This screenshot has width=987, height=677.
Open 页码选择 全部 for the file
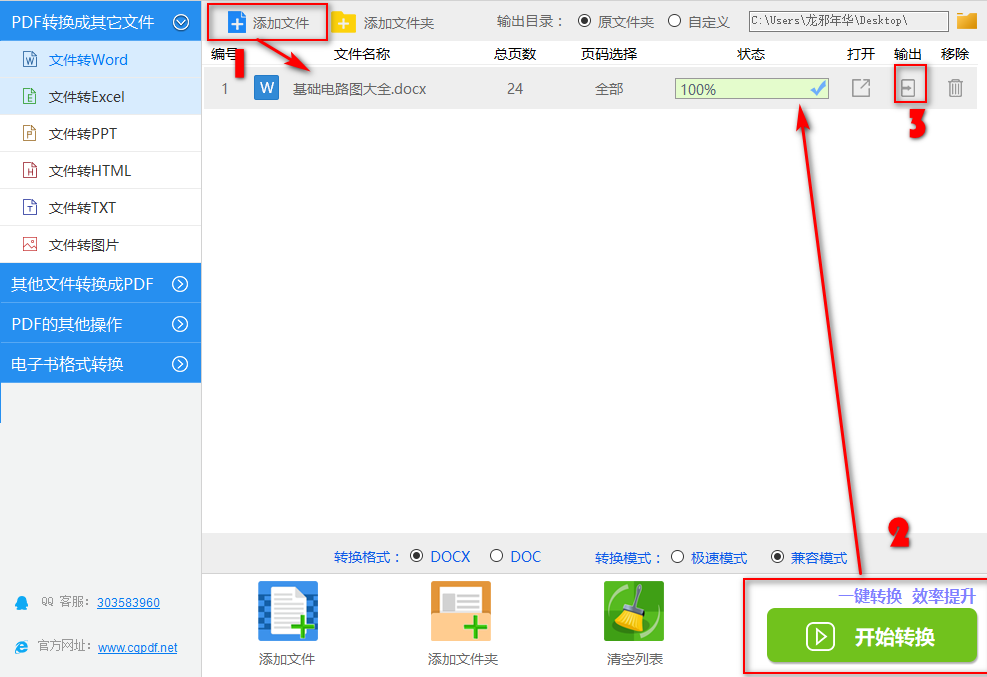pos(609,89)
